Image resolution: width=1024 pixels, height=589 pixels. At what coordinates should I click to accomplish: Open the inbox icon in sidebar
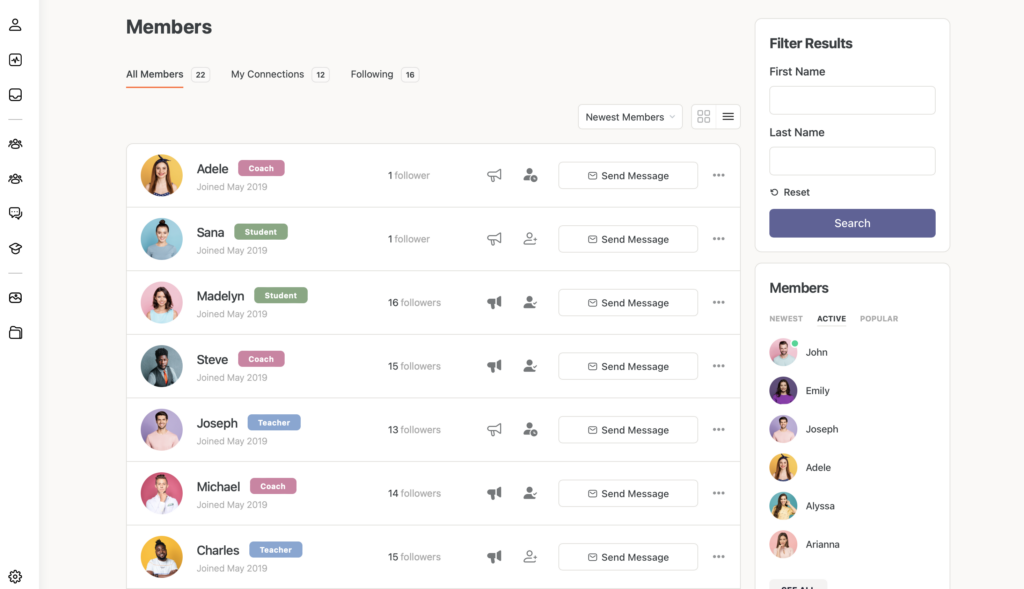tap(15, 95)
